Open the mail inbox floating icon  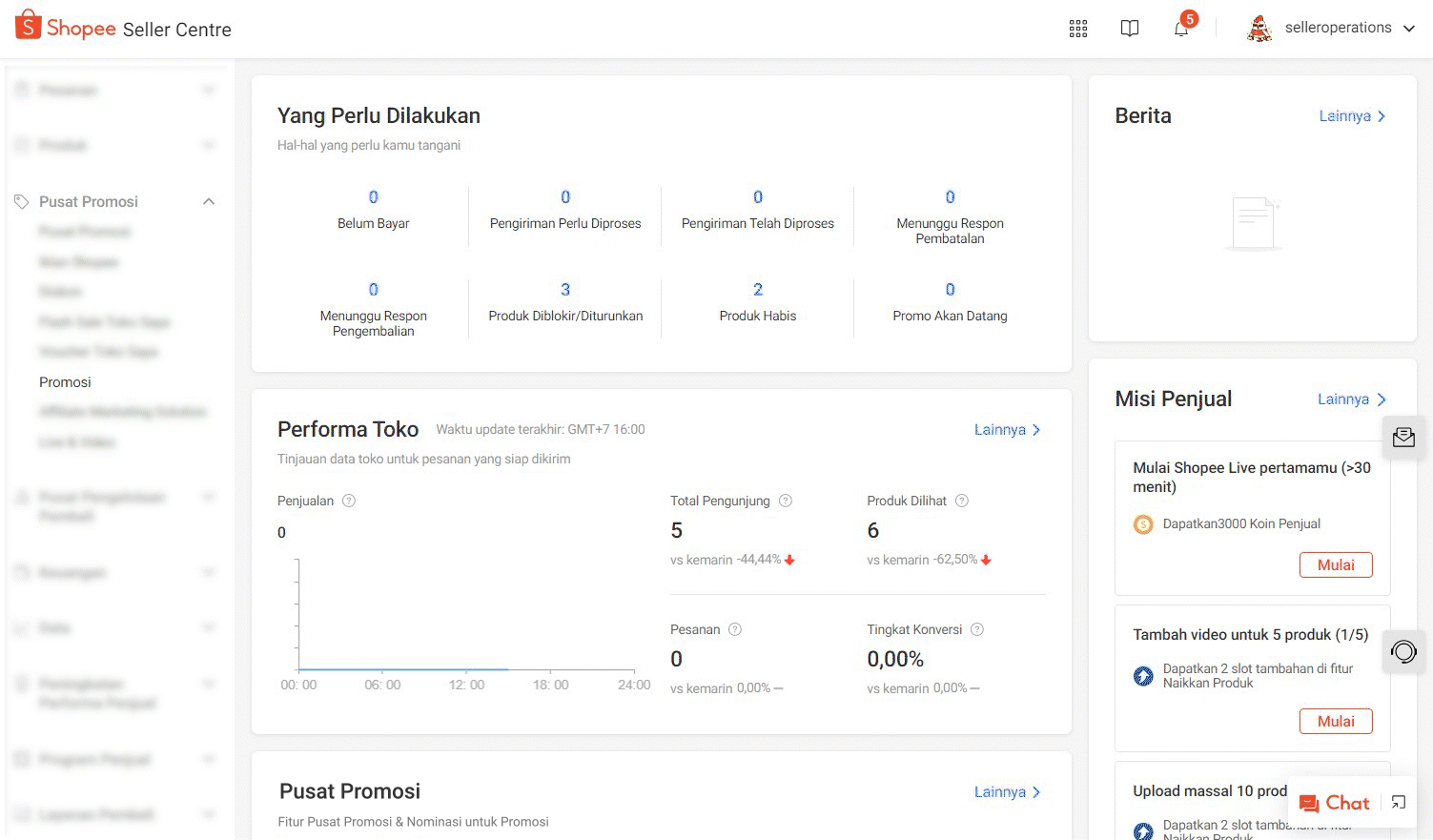pyautogui.click(x=1403, y=438)
